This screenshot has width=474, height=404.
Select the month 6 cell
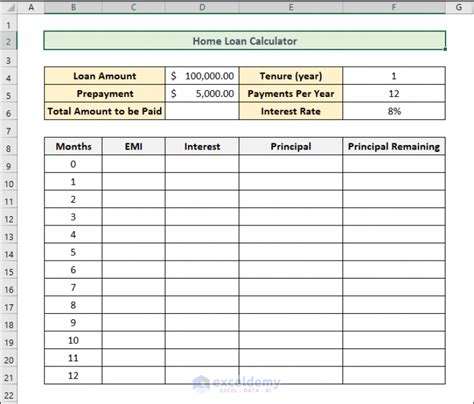coord(73,270)
